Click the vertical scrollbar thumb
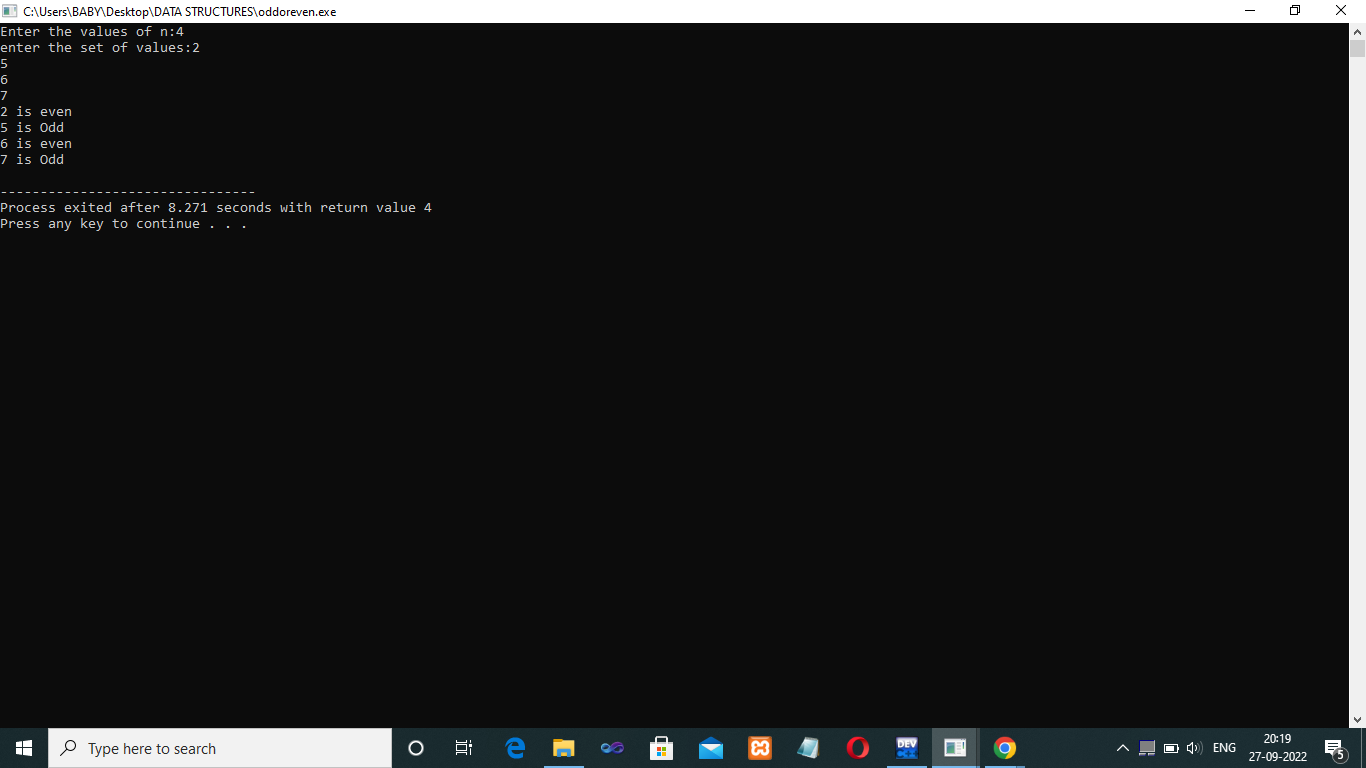1366x768 pixels. pyautogui.click(x=1357, y=49)
